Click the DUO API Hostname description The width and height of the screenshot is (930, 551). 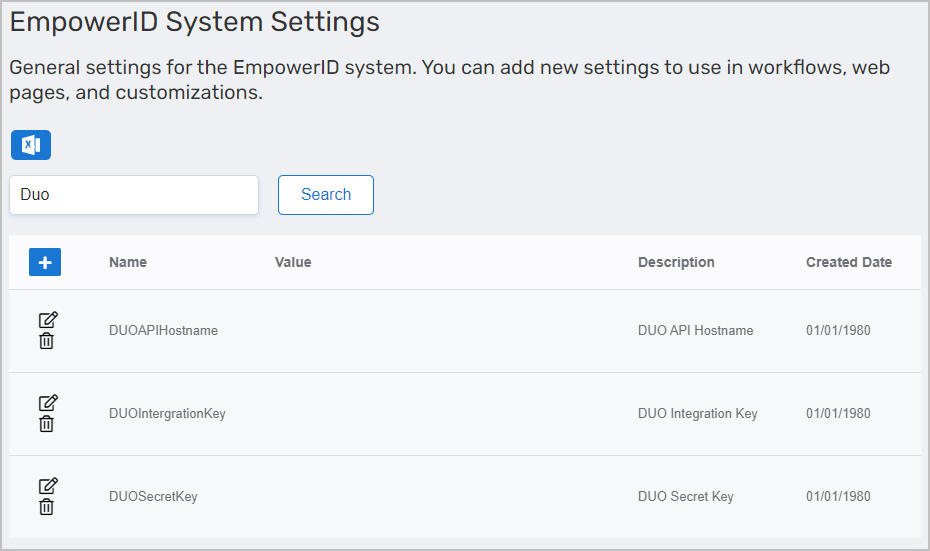tap(695, 330)
